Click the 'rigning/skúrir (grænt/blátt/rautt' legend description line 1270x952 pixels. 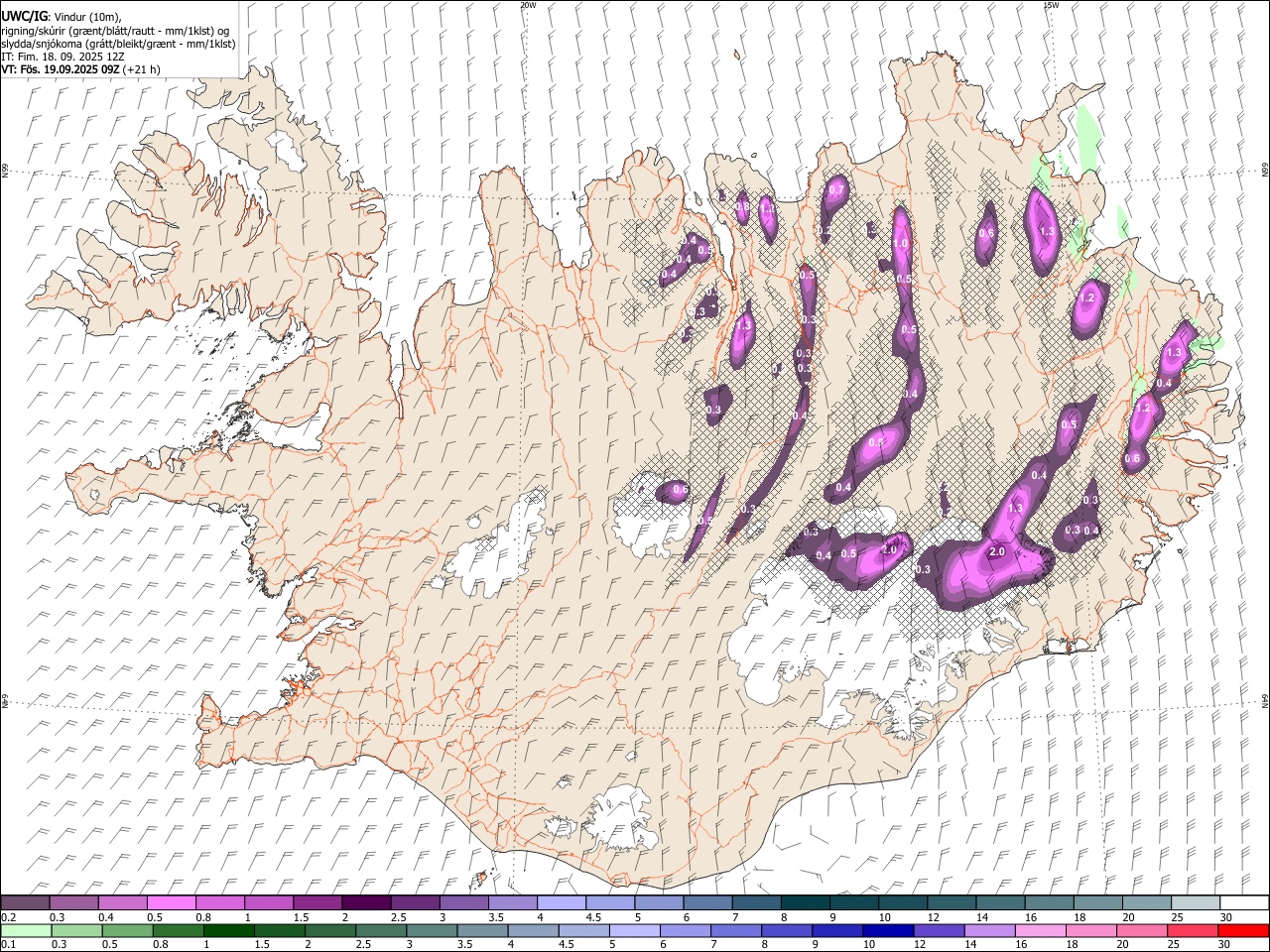point(115,31)
